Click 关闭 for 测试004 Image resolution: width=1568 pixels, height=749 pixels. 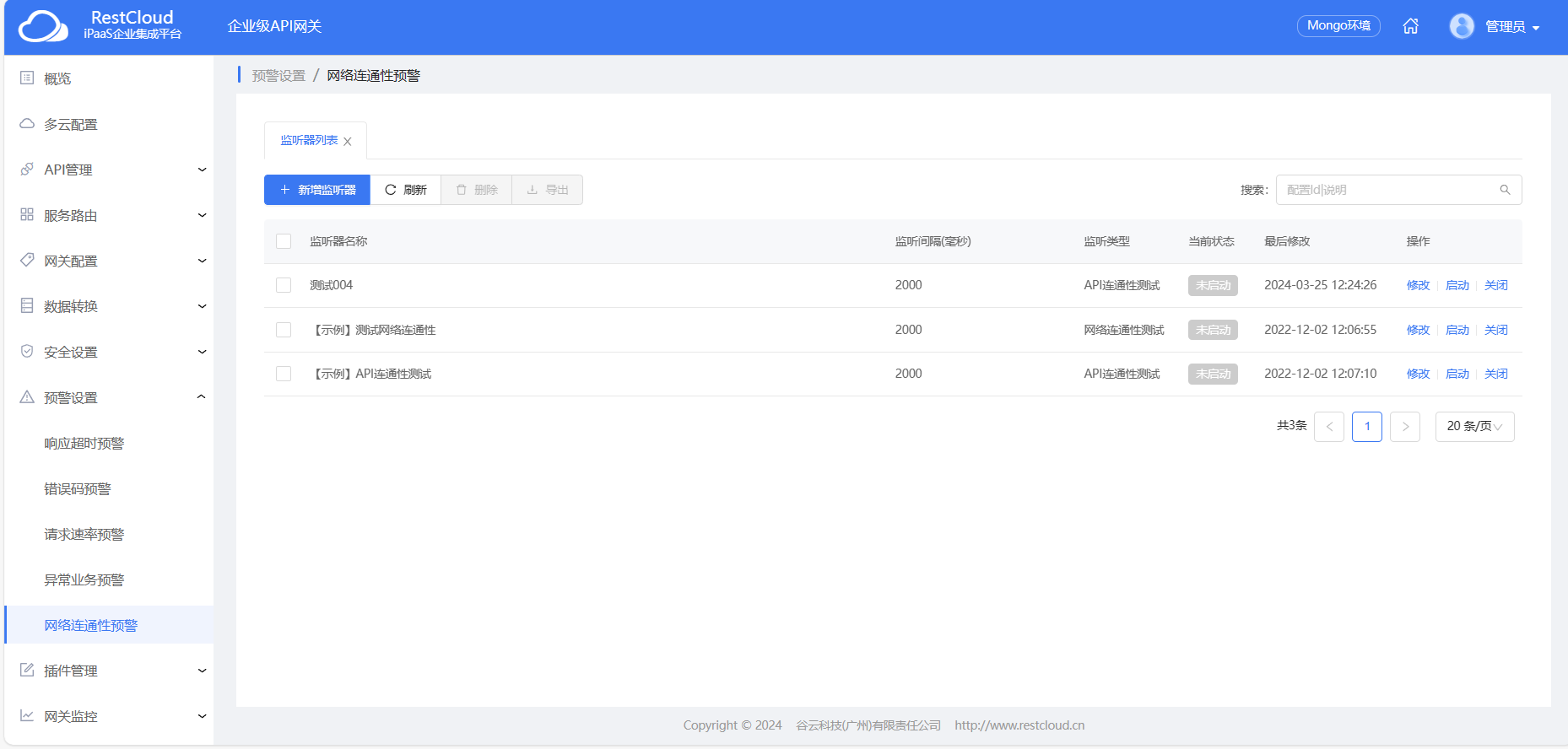pos(1496,285)
